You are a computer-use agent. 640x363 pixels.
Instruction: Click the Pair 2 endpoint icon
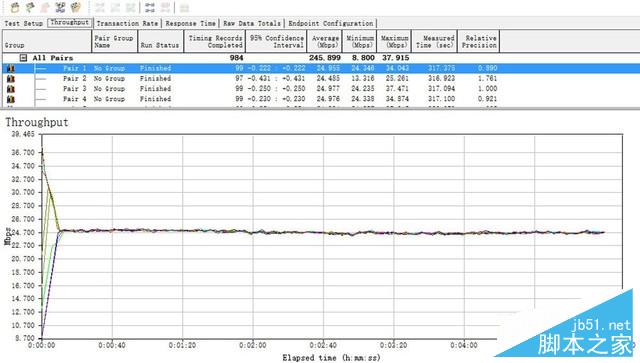(x=11, y=78)
